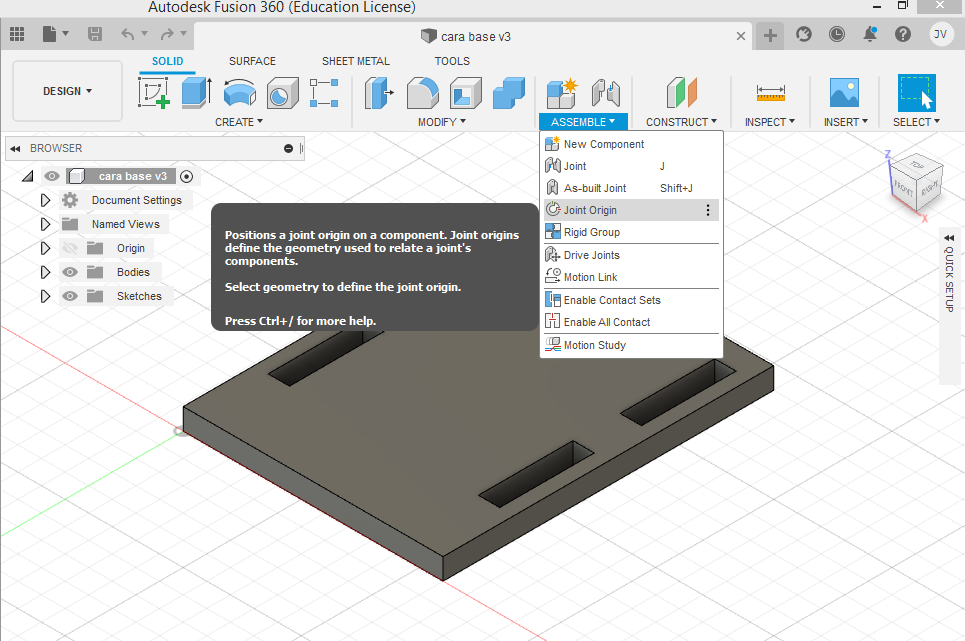Toggle visibility of cara base v3

point(52,177)
